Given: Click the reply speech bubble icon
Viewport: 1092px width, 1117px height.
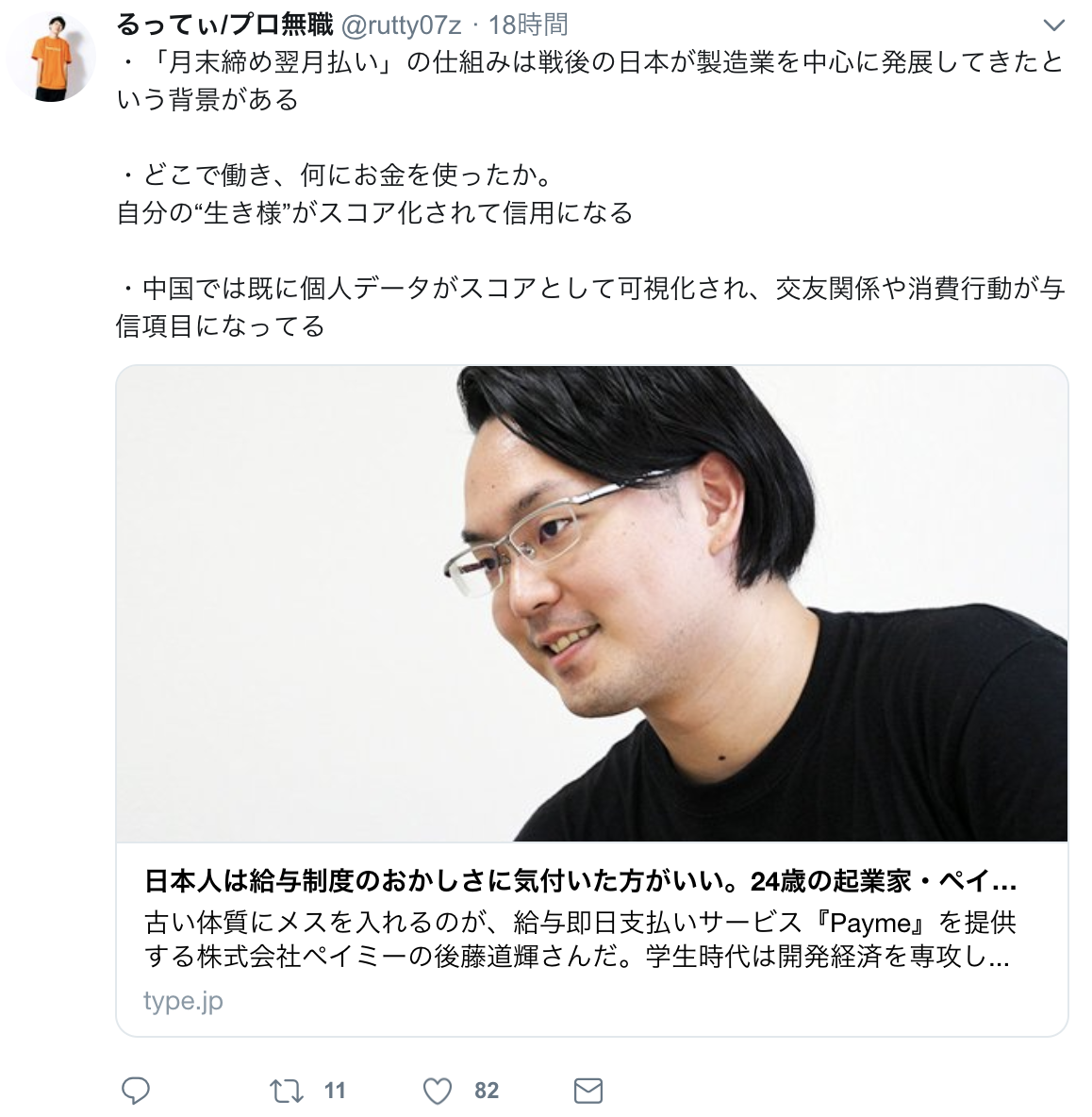Looking at the screenshot, I should coord(135,1091).
